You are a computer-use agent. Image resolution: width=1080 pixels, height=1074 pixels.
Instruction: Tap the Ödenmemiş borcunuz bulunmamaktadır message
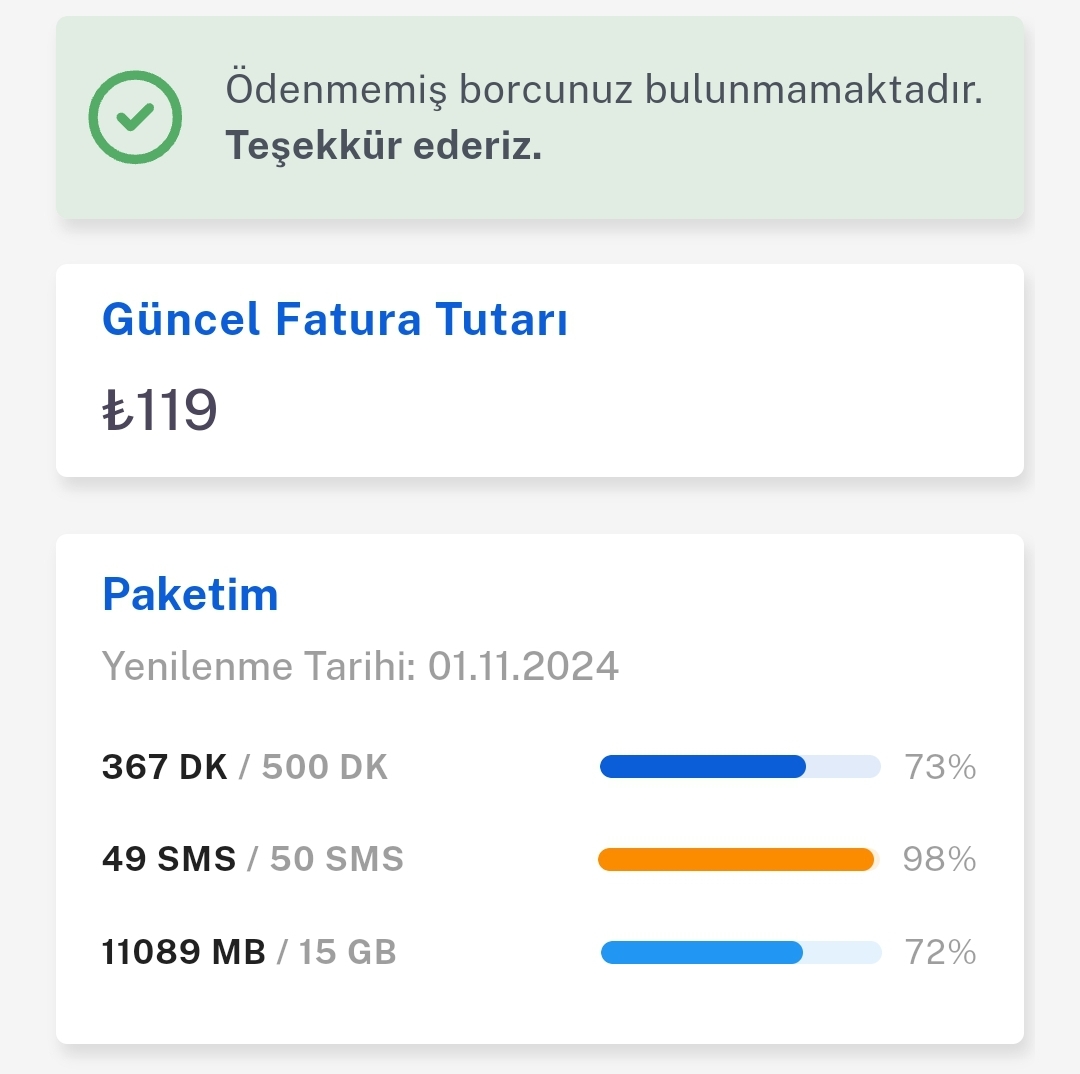(x=603, y=89)
